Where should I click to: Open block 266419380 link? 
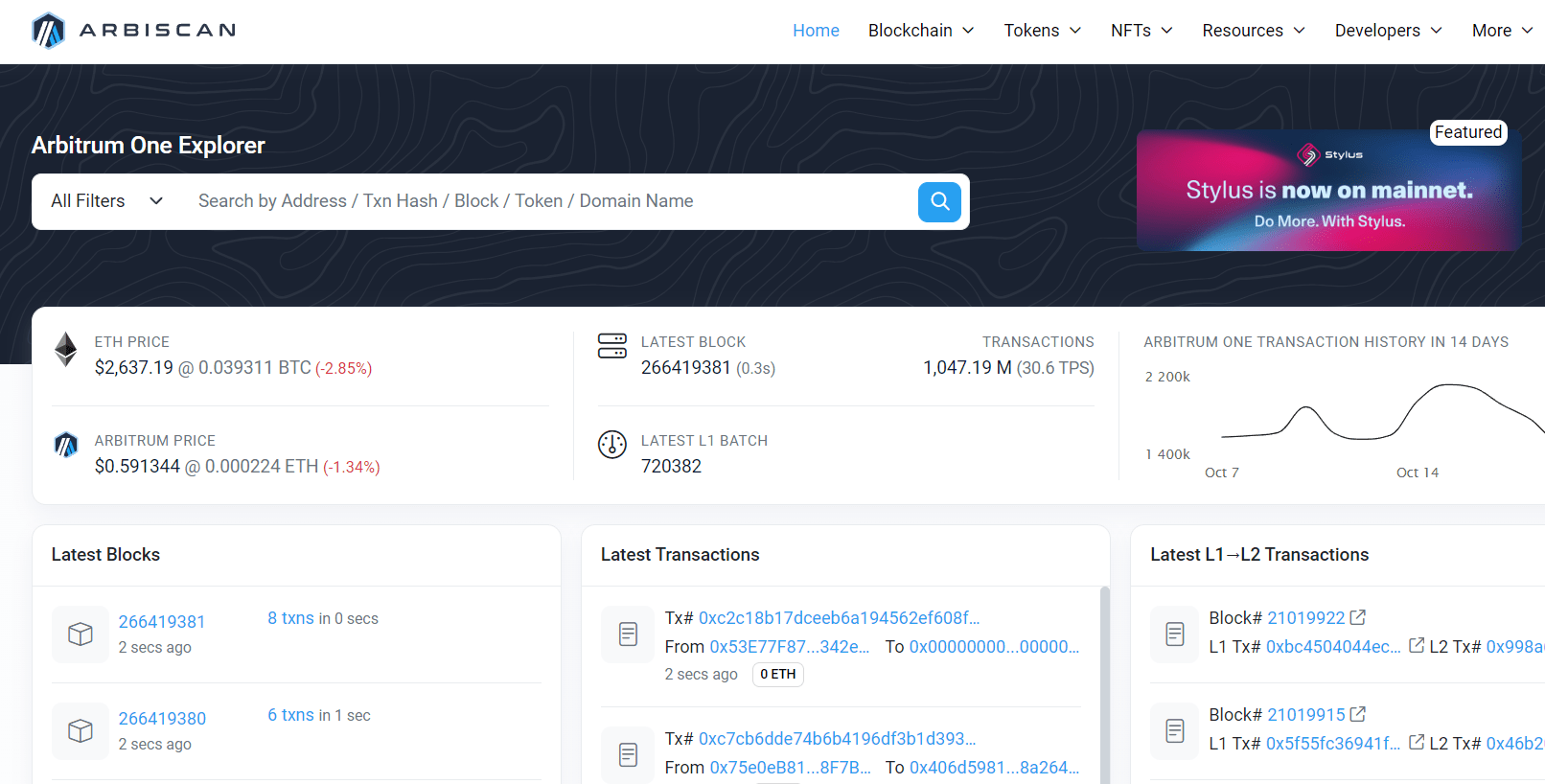tap(162, 719)
